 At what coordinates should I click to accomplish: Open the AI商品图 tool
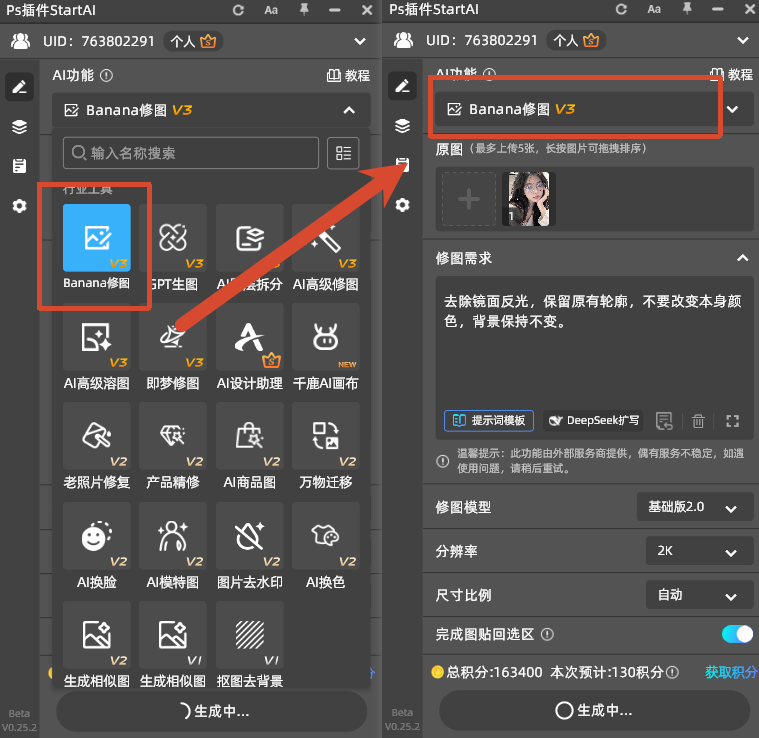point(249,436)
